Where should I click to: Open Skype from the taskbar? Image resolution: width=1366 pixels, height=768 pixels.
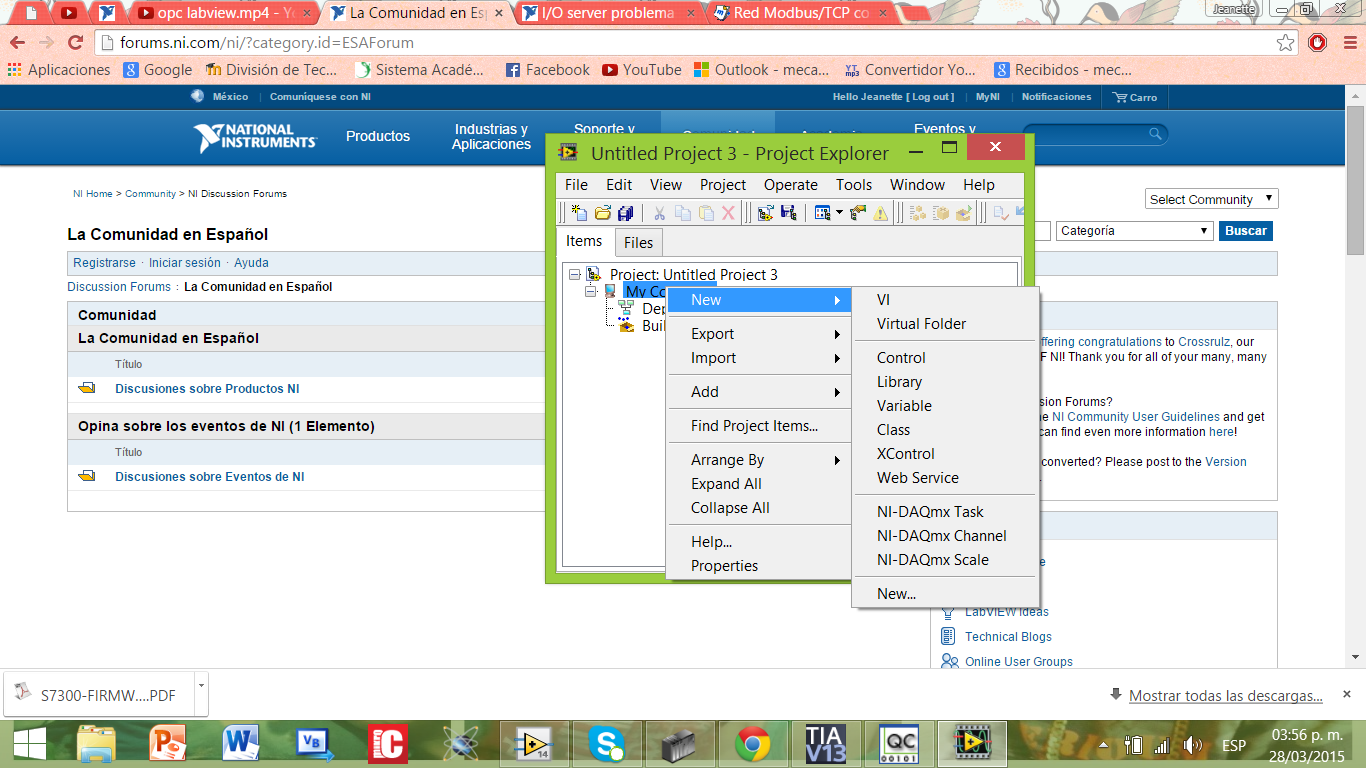tap(606, 743)
